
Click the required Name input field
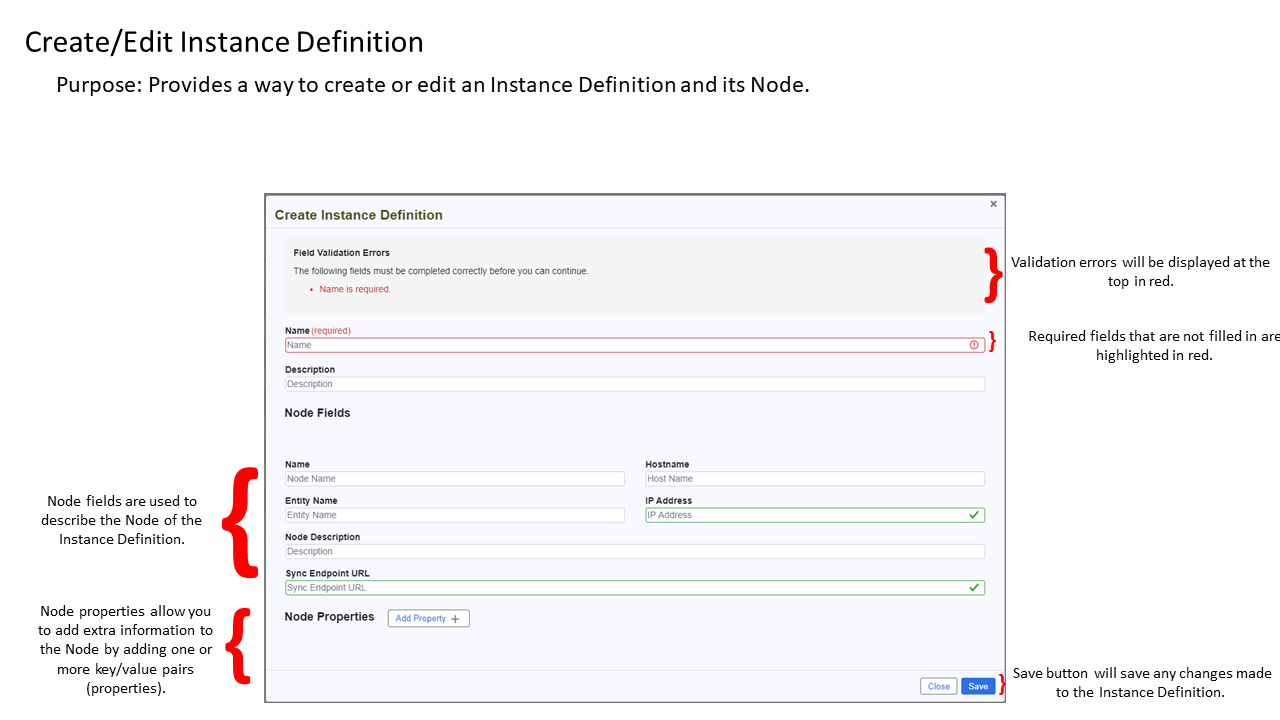(635, 345)
